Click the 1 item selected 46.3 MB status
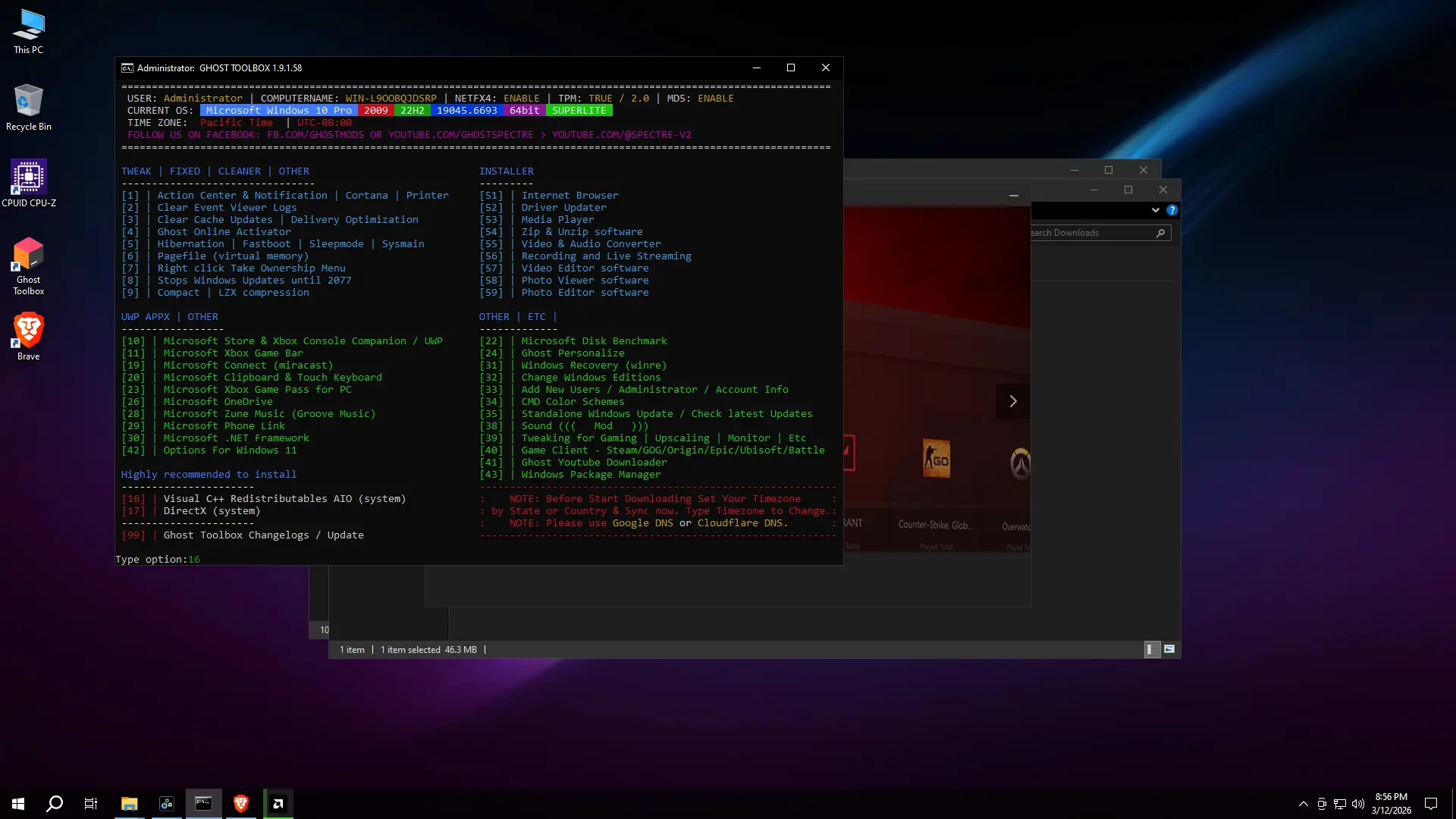 [x=428, y=650]
